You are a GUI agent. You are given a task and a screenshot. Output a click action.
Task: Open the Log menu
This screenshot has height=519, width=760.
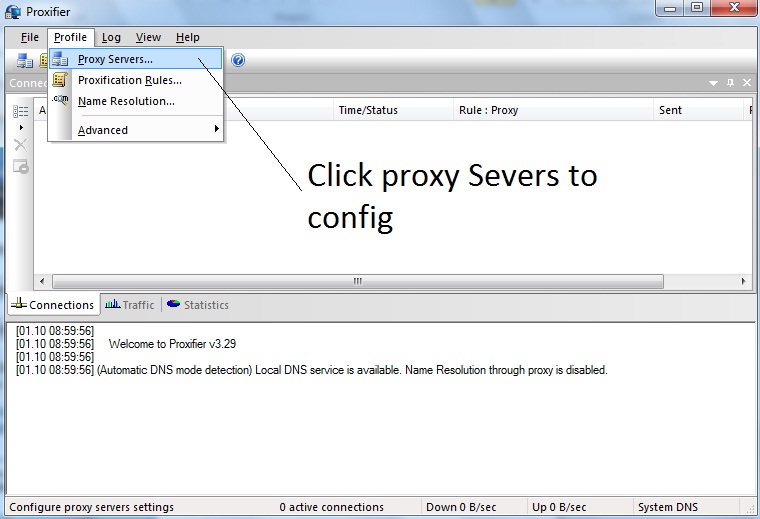[111, 37]
